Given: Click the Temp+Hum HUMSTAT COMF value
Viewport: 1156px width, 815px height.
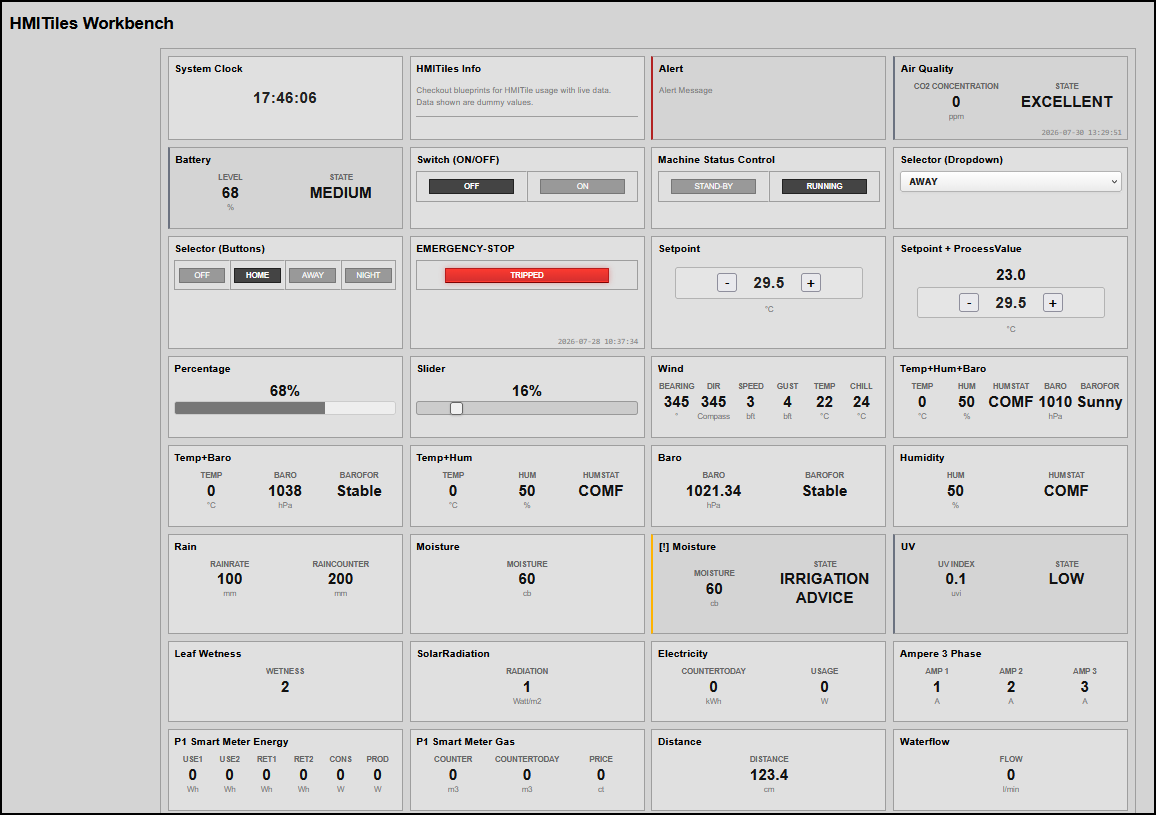Looking at the screenshot, I should [x=601, y=491].
